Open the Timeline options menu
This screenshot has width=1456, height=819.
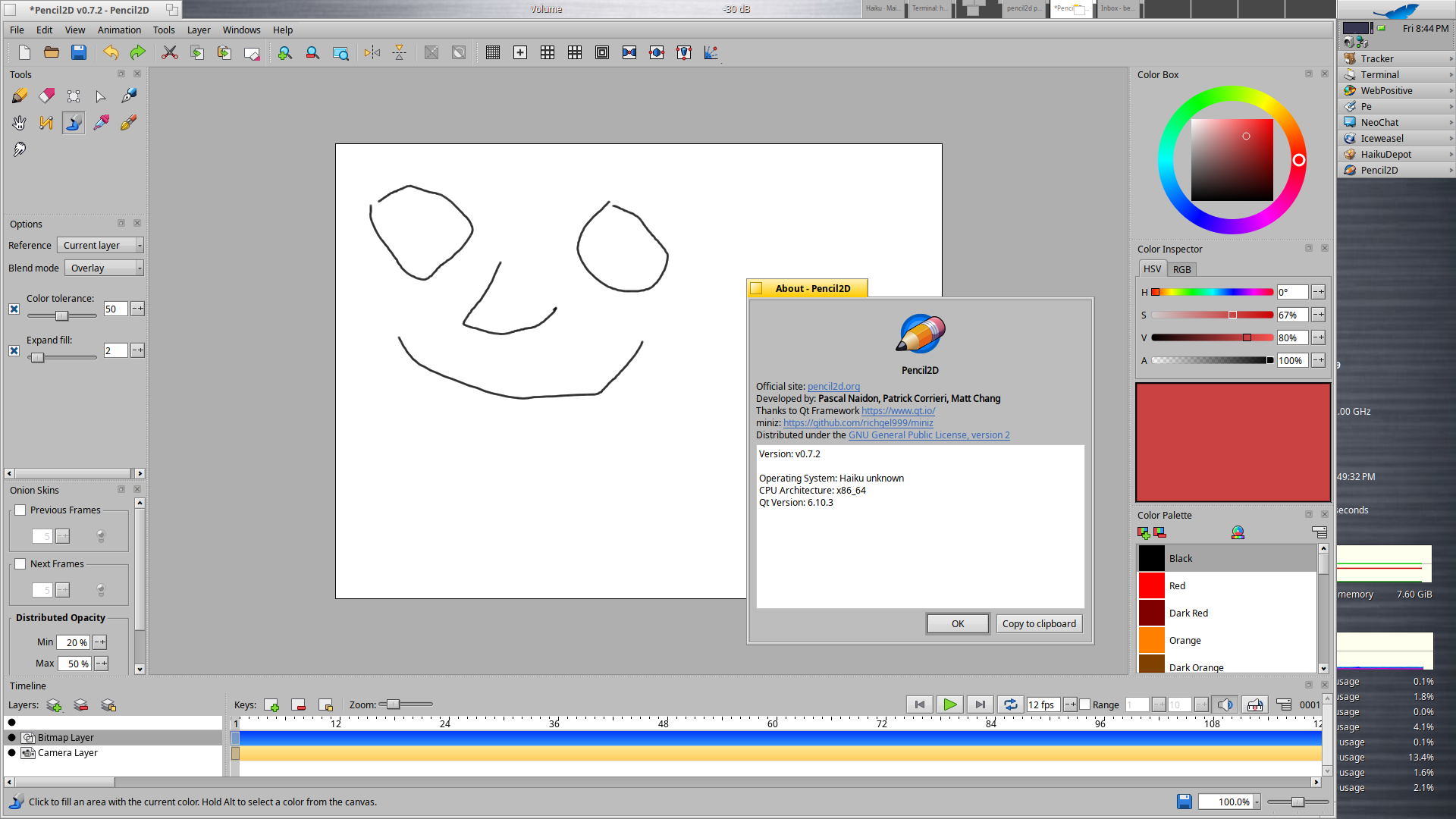[1284, 704]
